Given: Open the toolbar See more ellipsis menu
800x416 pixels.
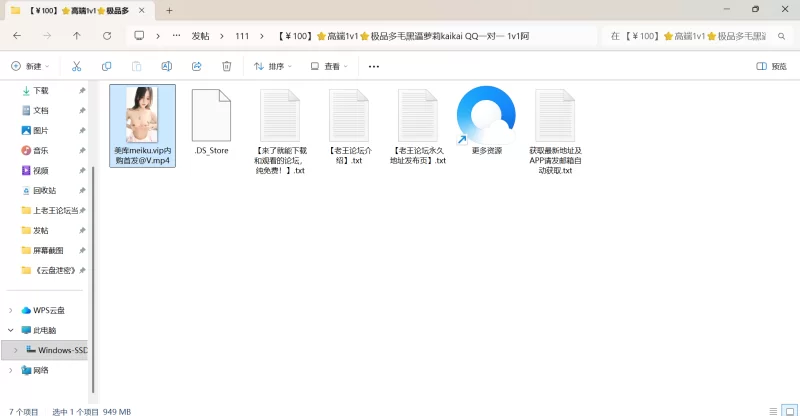Looking at the screenshot, I should pyautogui.click(x=373, y=66).
